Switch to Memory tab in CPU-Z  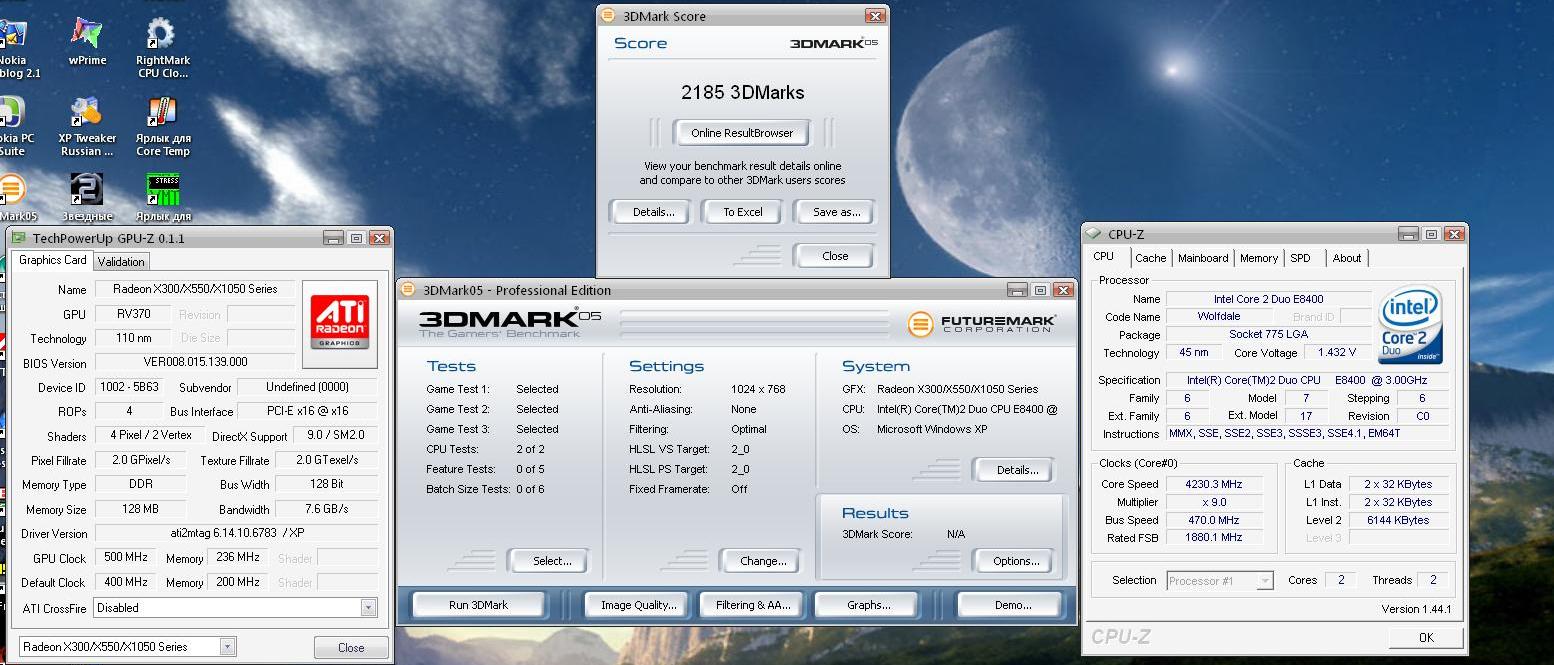[x=1259, y=258]
